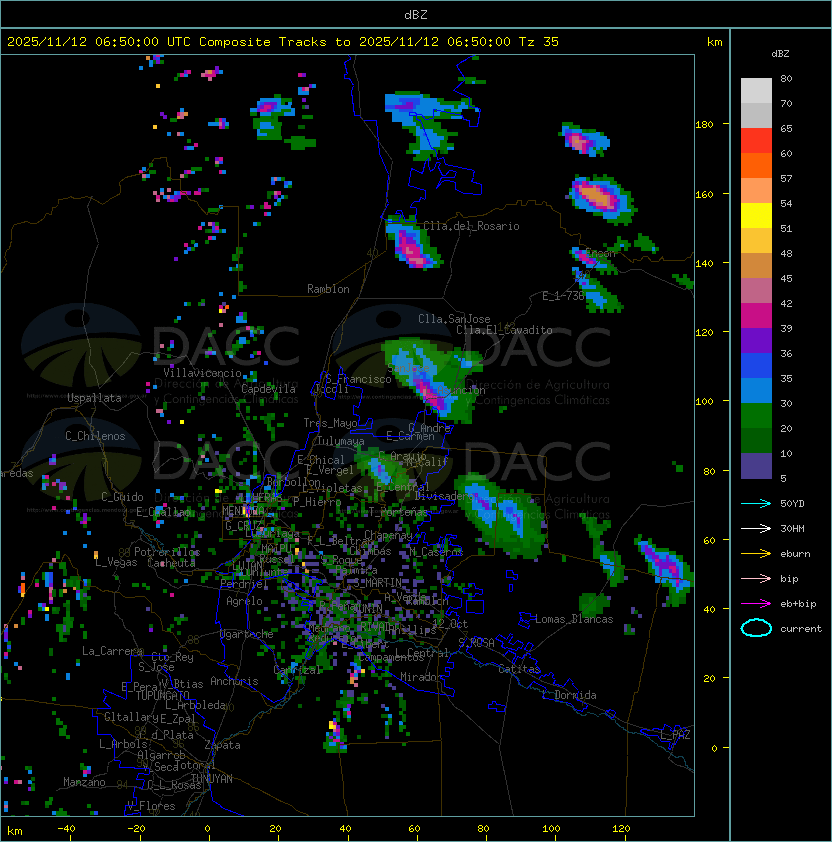Click the white 30HM arrow in legend
The height and width of the screenshot is (842, 832).
click(756, 528)
